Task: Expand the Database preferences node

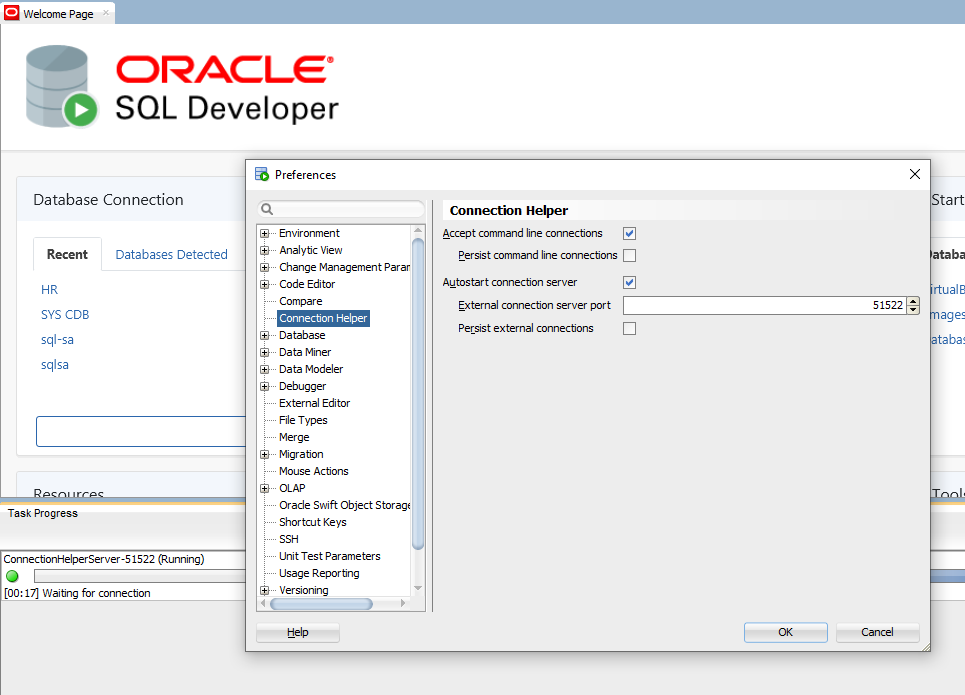Action: [265, 335]
